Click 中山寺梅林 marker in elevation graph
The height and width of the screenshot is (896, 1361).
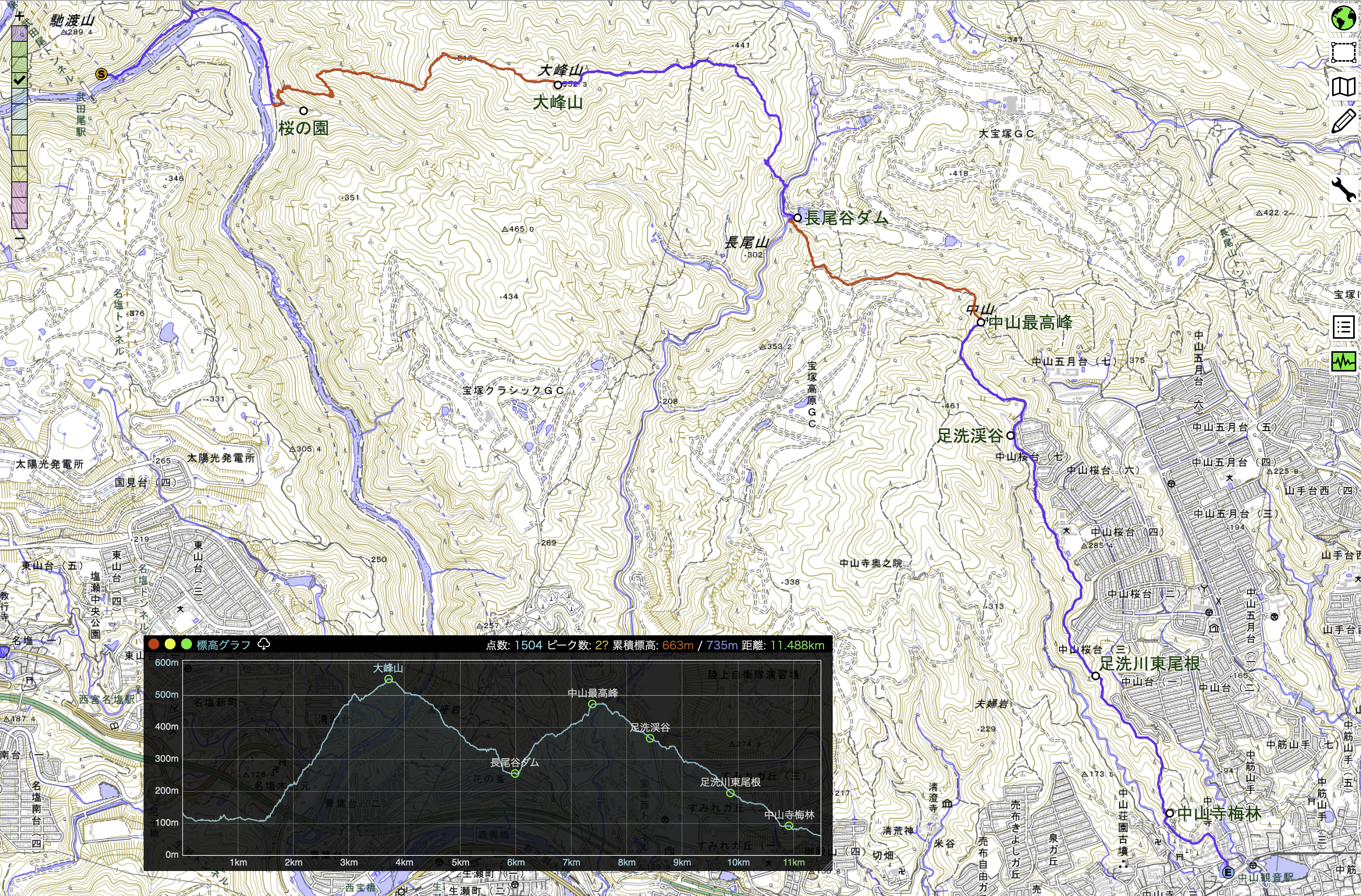[x=789, y=826]
